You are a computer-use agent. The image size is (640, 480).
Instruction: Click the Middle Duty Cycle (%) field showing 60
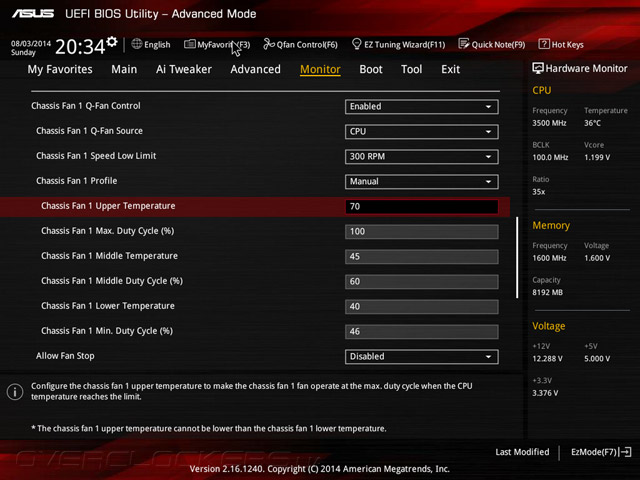click(422, 281)
